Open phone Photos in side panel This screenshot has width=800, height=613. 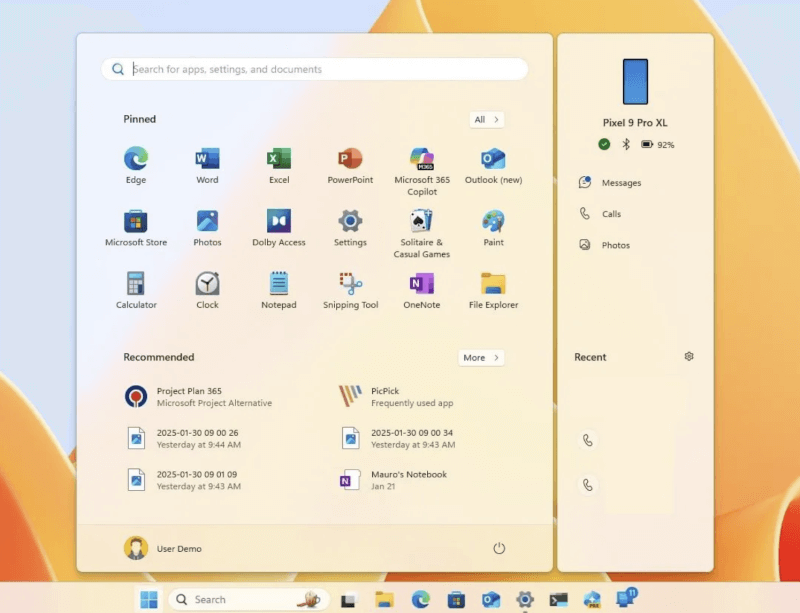click(605, 245)
